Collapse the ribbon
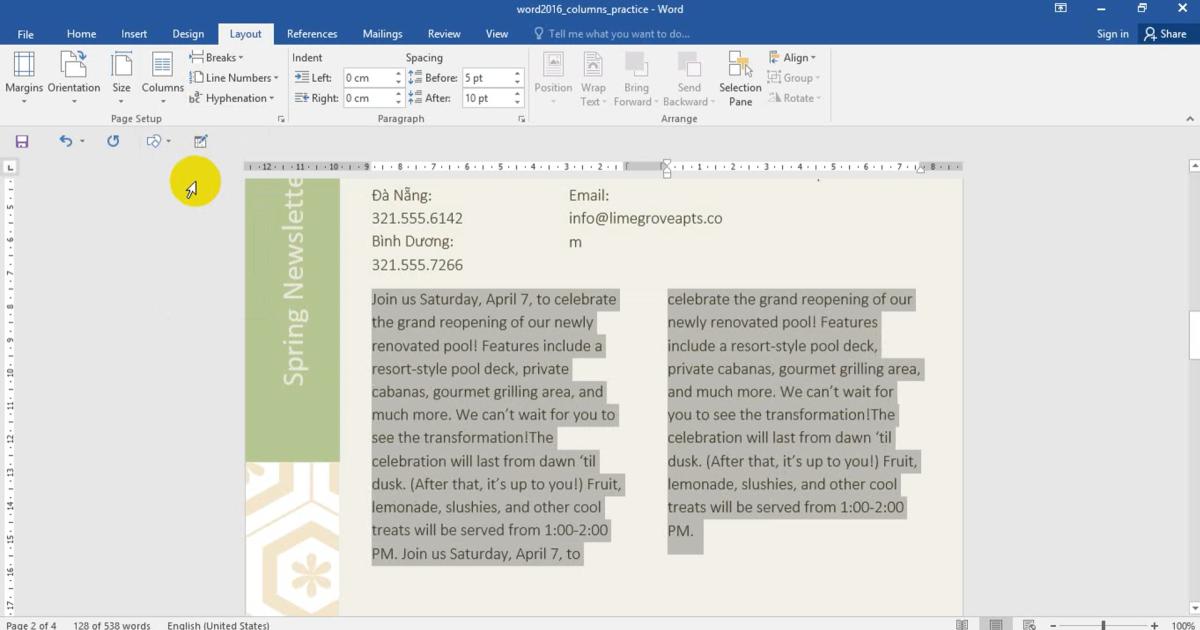The image size is (1200, 630). 1190,119
